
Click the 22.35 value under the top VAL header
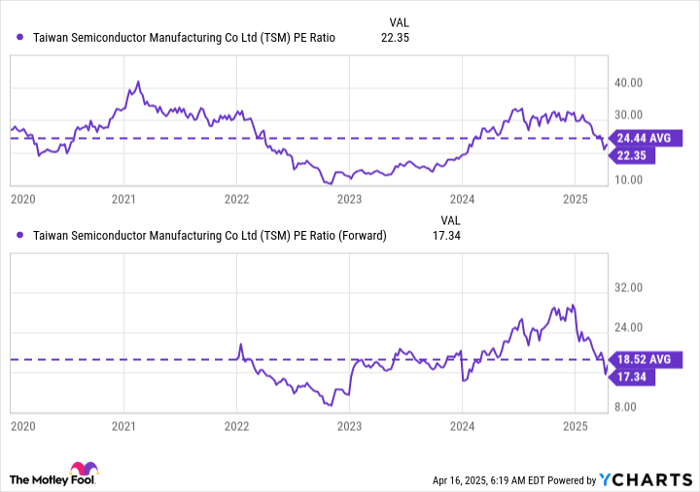[x=396, y=38]
